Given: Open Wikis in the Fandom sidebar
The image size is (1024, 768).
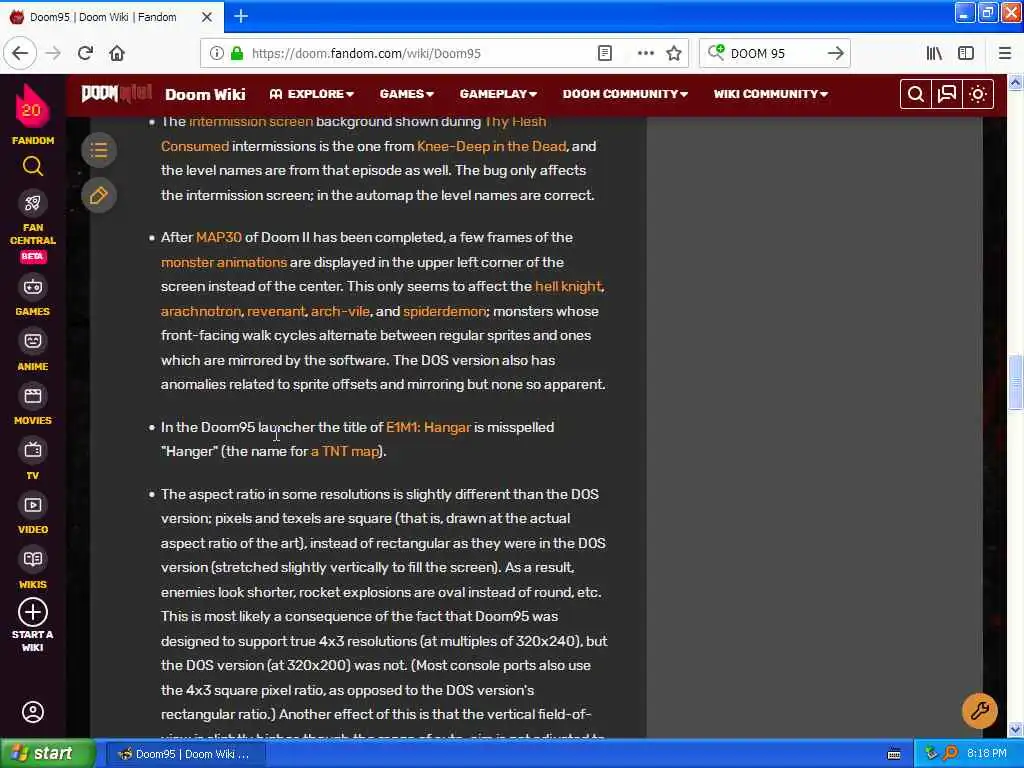Looking at the screenshot, I should click(33, 569).
